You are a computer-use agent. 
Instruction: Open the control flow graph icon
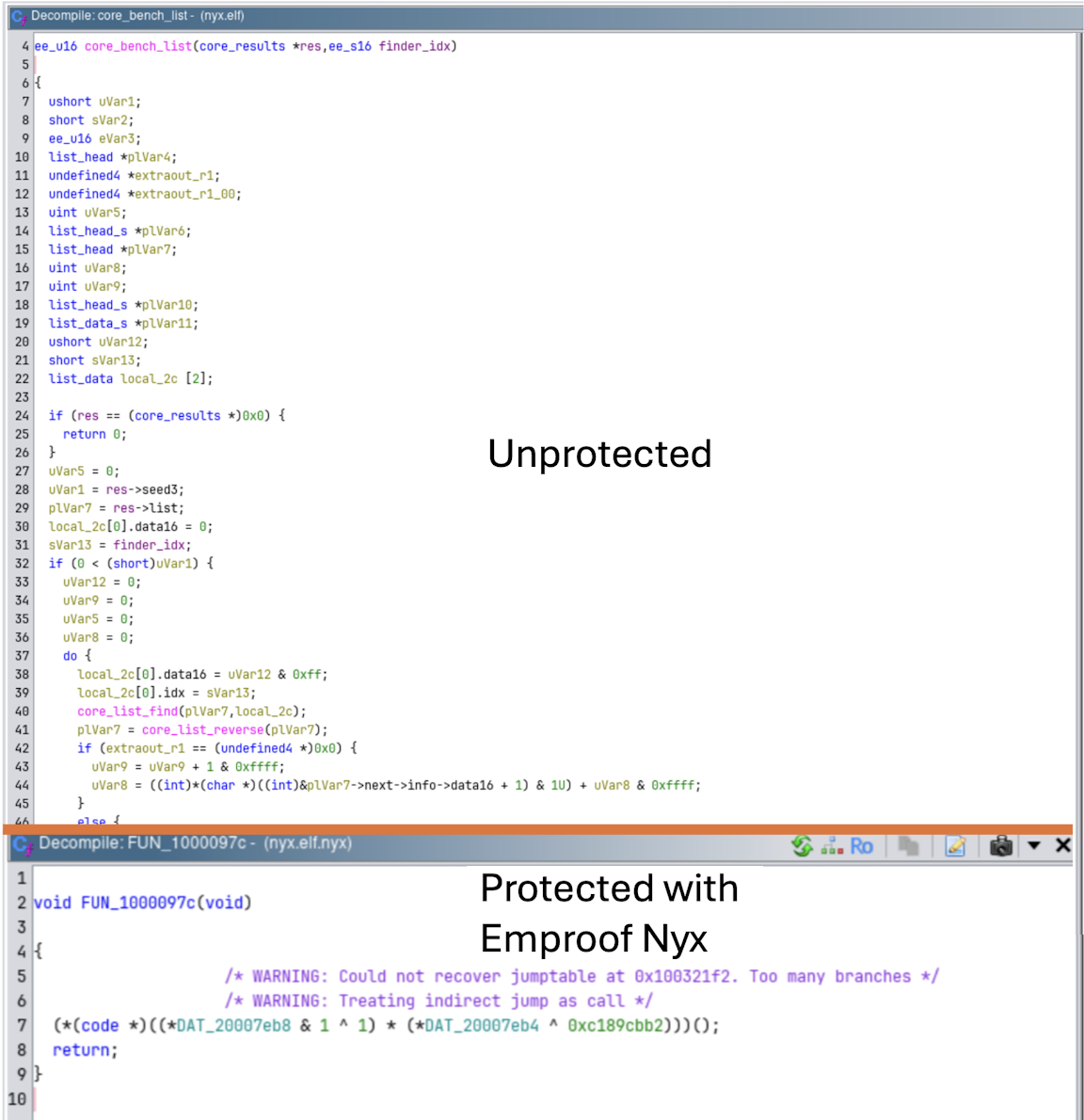pos(831,846)
